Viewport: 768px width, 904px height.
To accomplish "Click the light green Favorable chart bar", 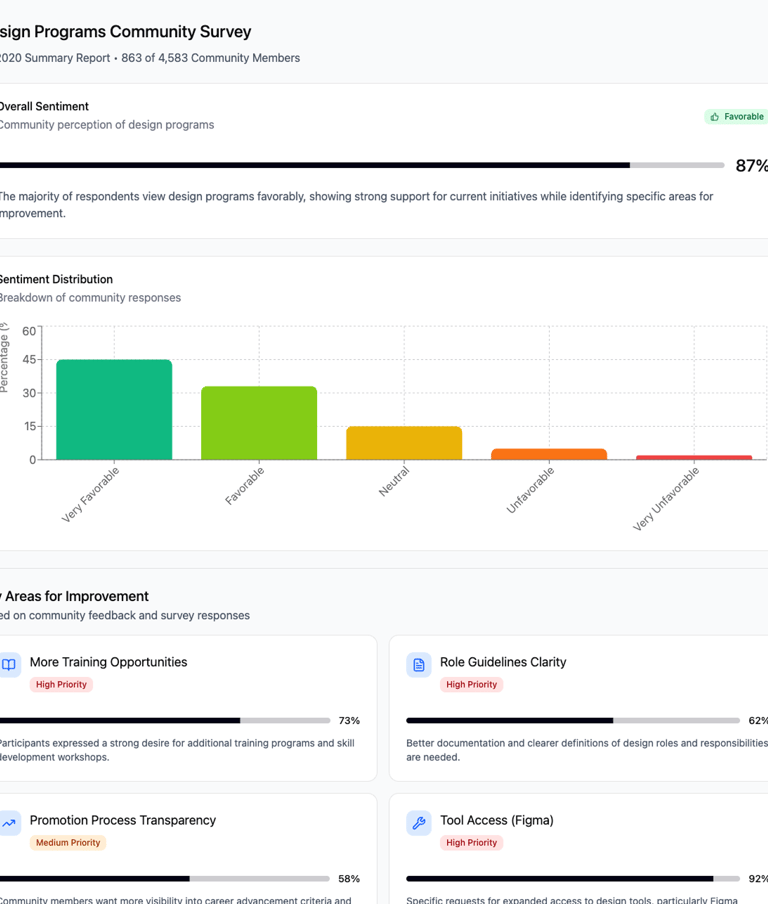I will point(259,423).
